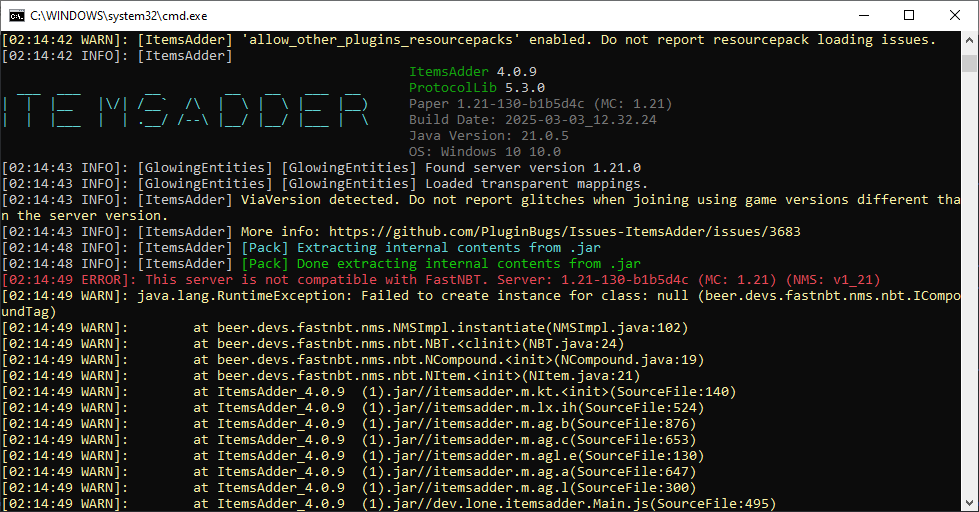The height and width of the screenshot is (512, 979).
Task: Click '[Pack] Done extracting internal contents' line
Action: click(441, 263)
